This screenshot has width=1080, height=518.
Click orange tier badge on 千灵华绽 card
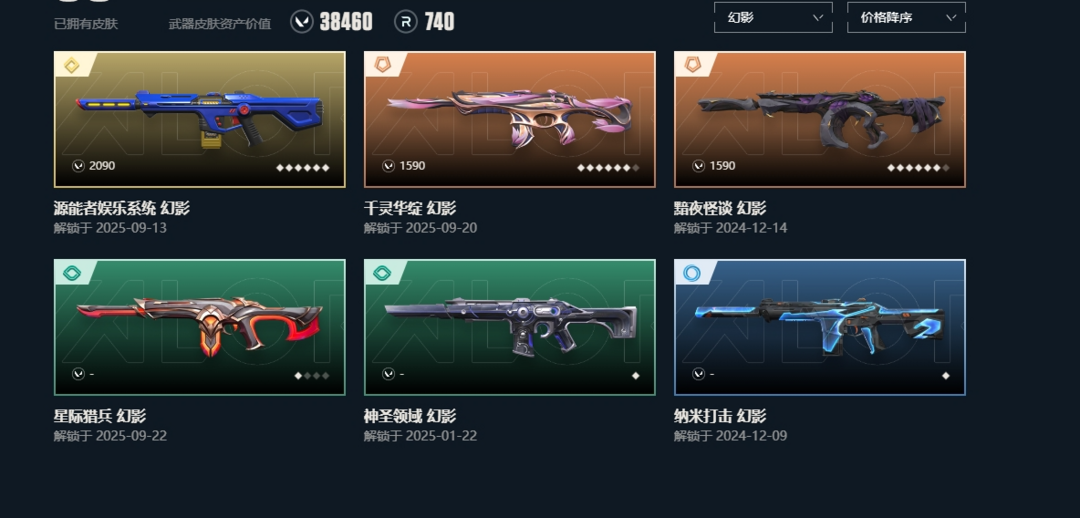pyautogui.click(x=382, y=65)
